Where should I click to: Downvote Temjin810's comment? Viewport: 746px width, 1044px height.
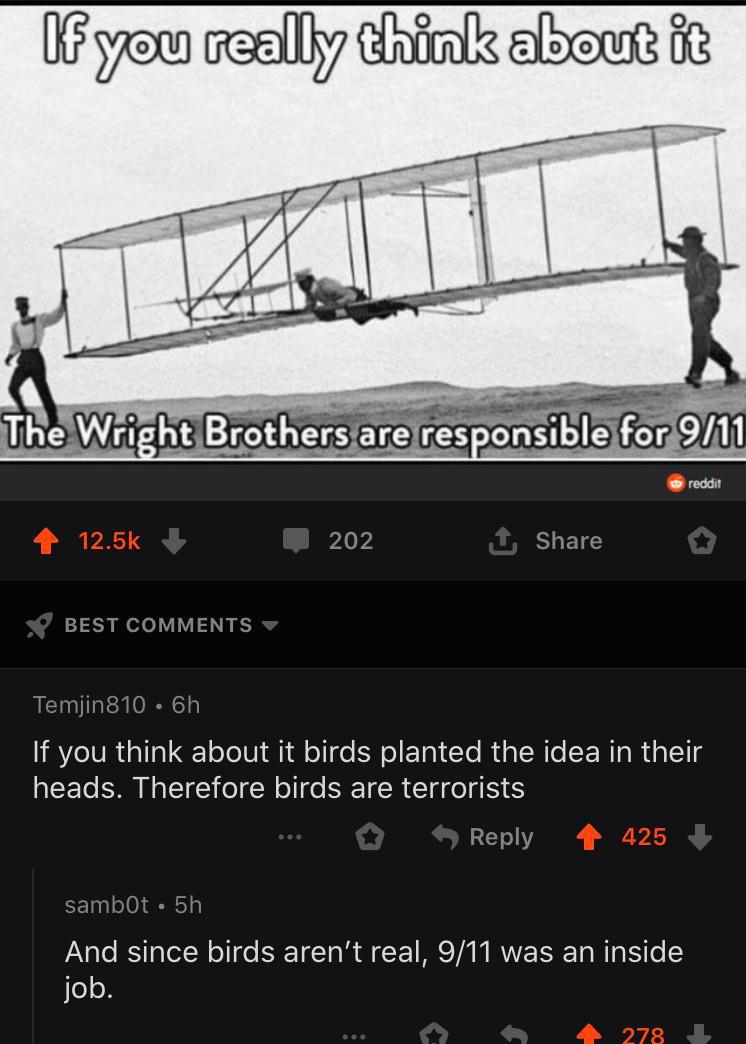pos(699,837)
